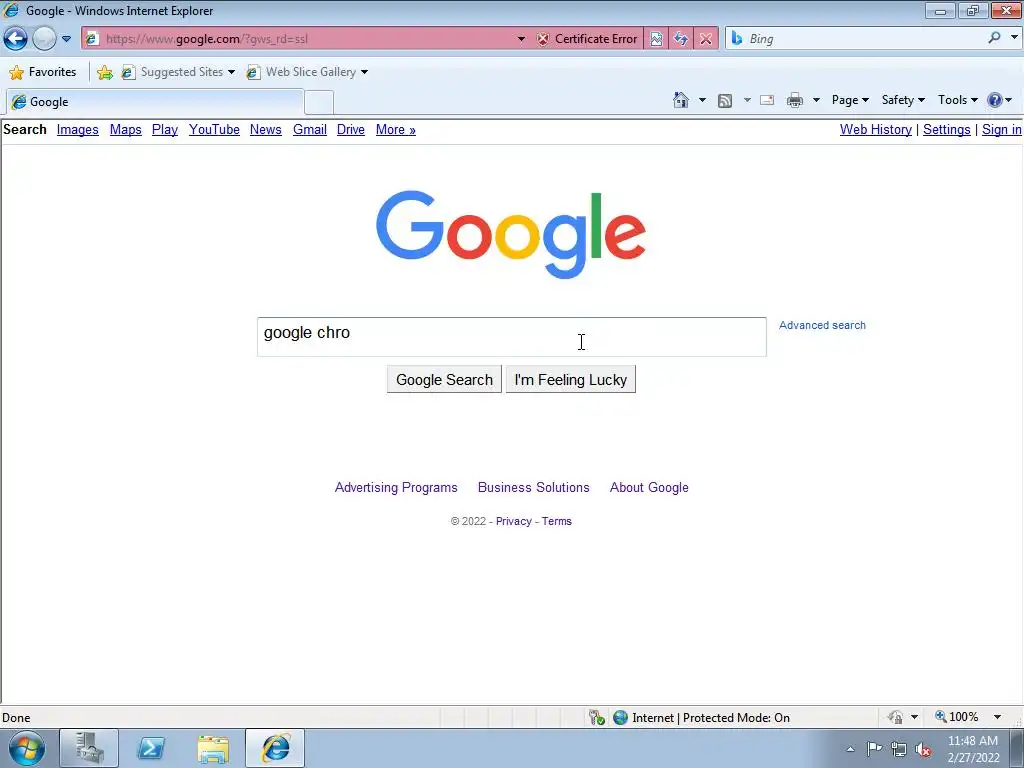
Task: Open the Advanced search link
Action: click(x=822, y=325)
